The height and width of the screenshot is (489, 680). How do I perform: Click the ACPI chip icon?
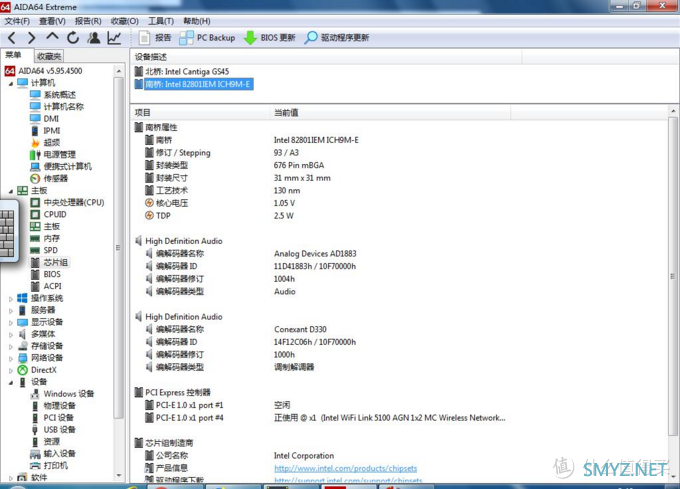click(36, 286)
